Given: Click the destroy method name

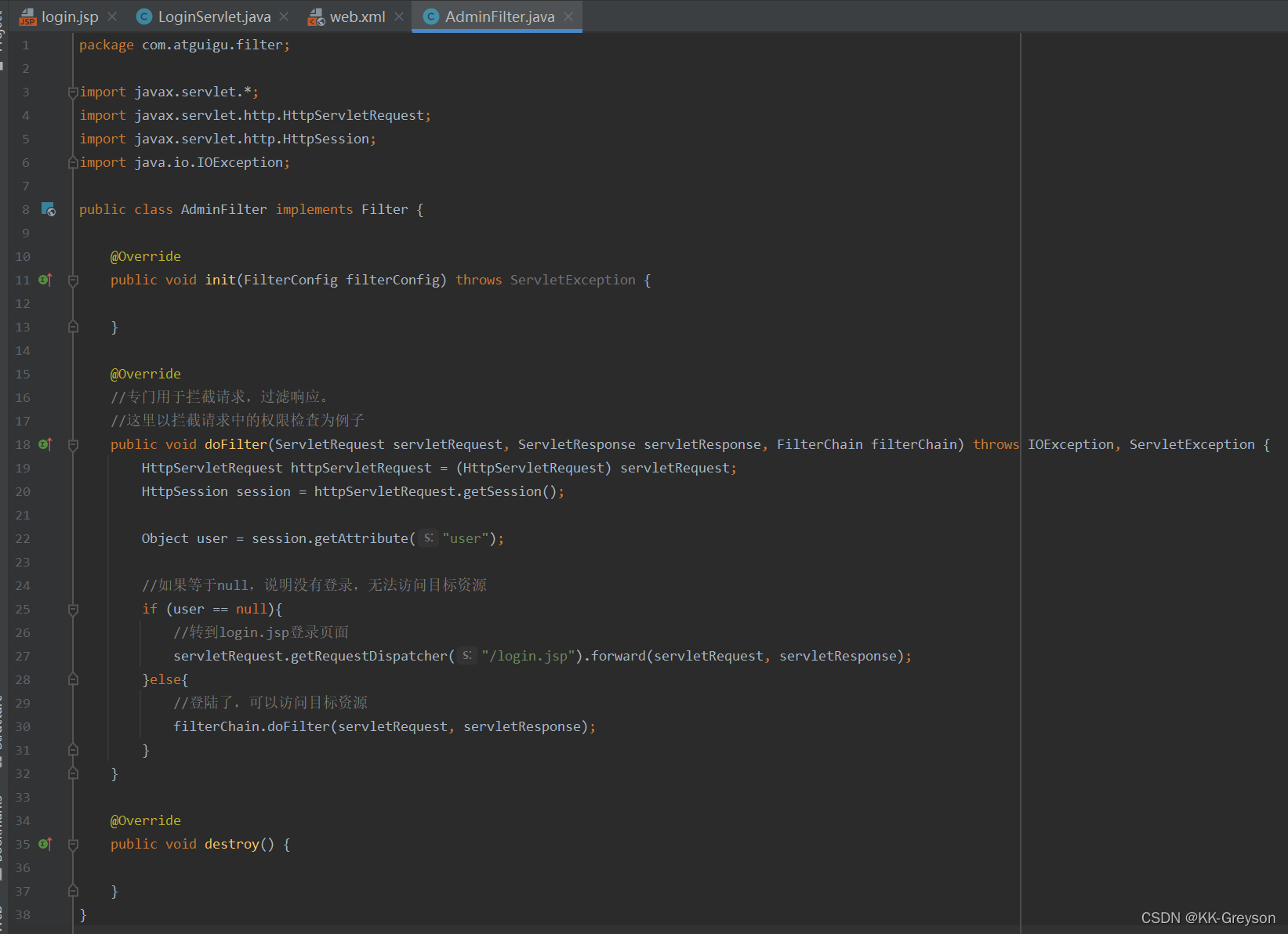Looking at the screenshot, I should pos(232,844).
